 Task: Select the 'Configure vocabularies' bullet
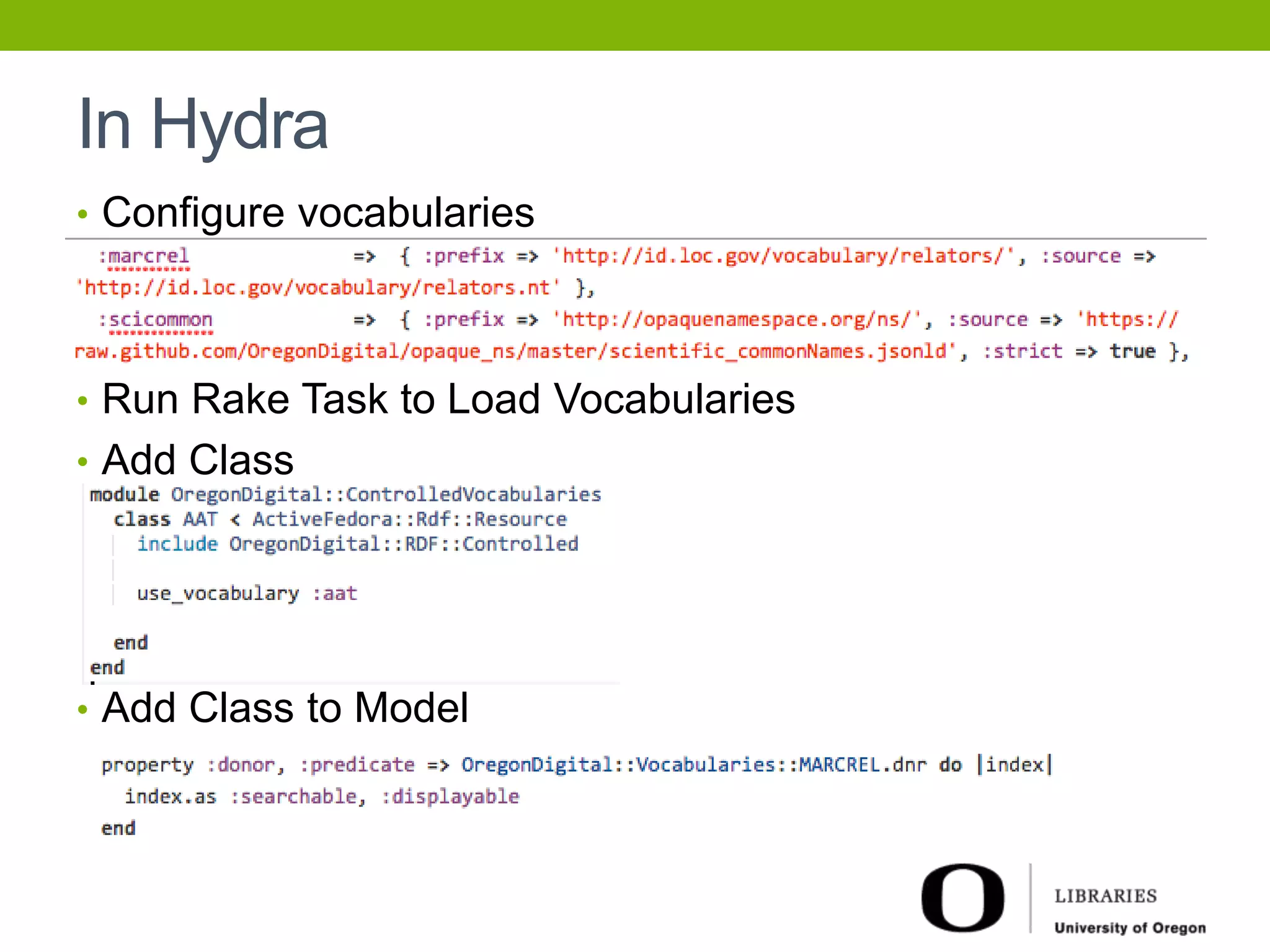coord(318,212)
